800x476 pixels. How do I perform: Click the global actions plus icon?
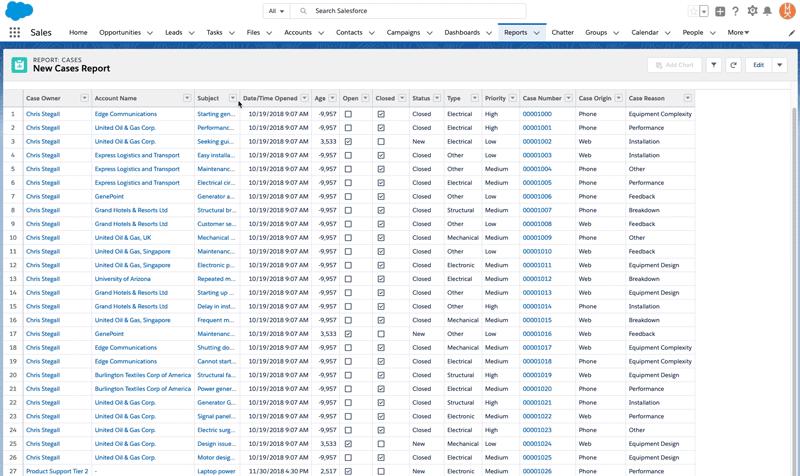click(720, 11)
